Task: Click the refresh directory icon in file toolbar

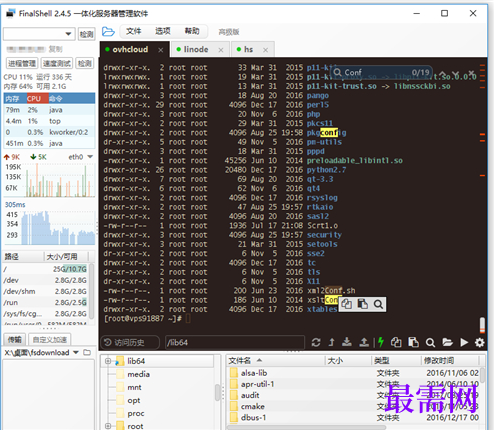Action: click(x=316, y=342)
